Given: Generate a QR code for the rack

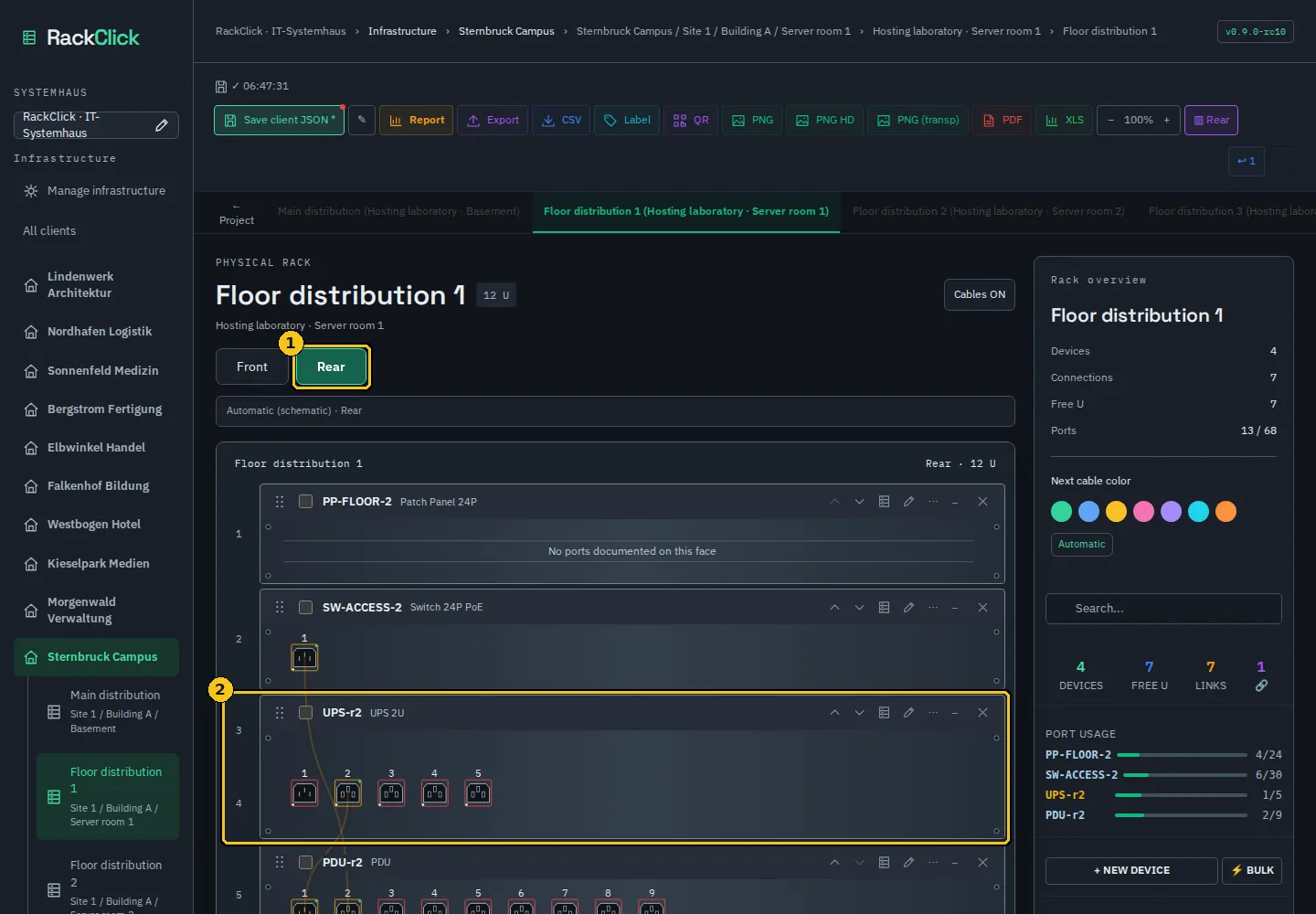Looking at the screenshot, I should [691, 120].
